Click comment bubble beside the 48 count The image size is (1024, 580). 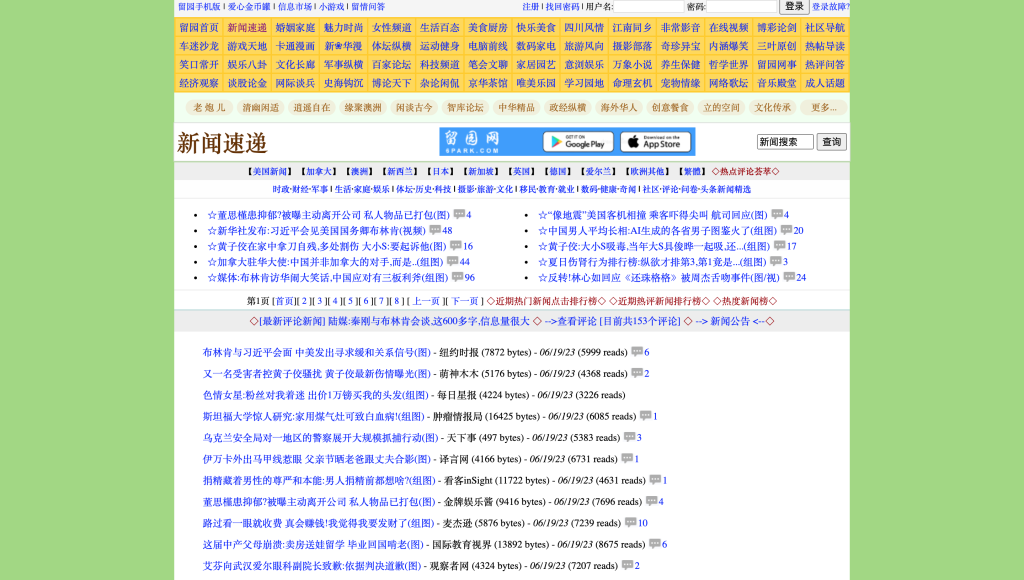coord(435,230)
